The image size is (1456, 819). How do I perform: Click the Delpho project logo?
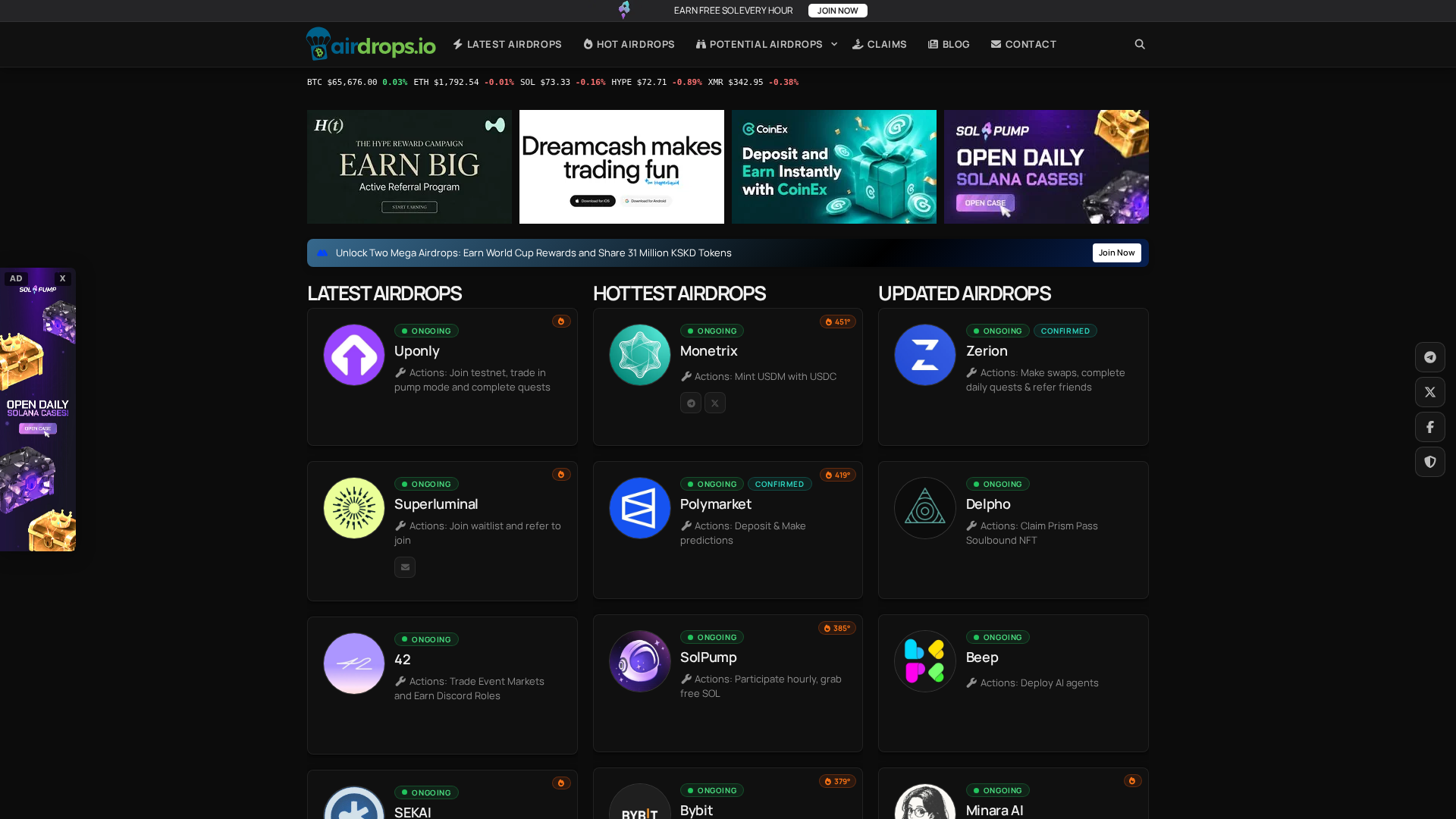coord(925,508)
